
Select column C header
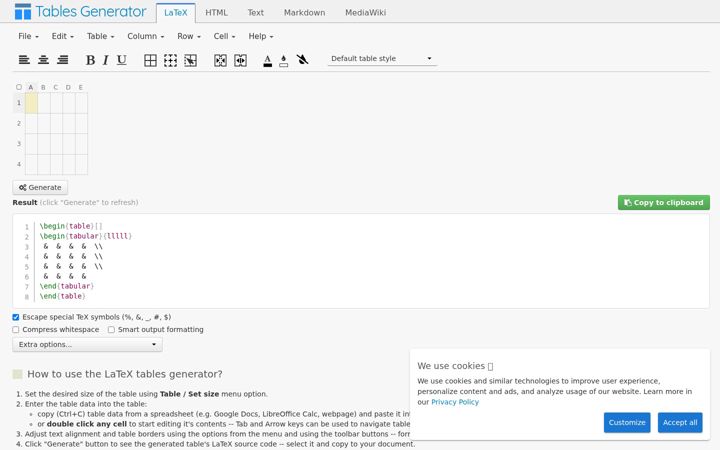coord(56,87)
